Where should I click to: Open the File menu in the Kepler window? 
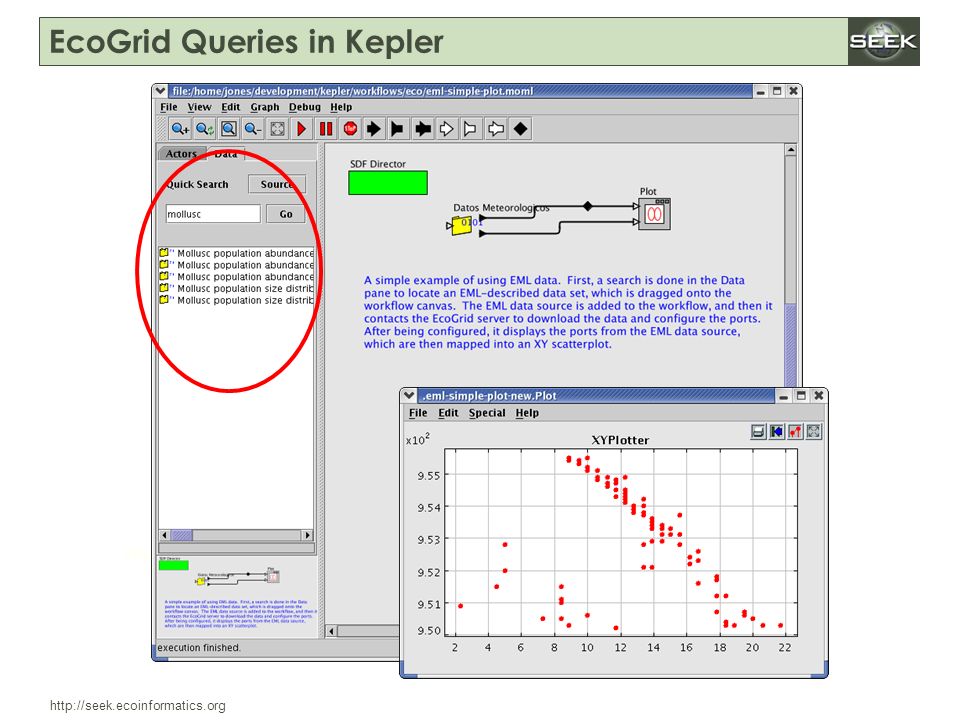click(x=169, y=107)
